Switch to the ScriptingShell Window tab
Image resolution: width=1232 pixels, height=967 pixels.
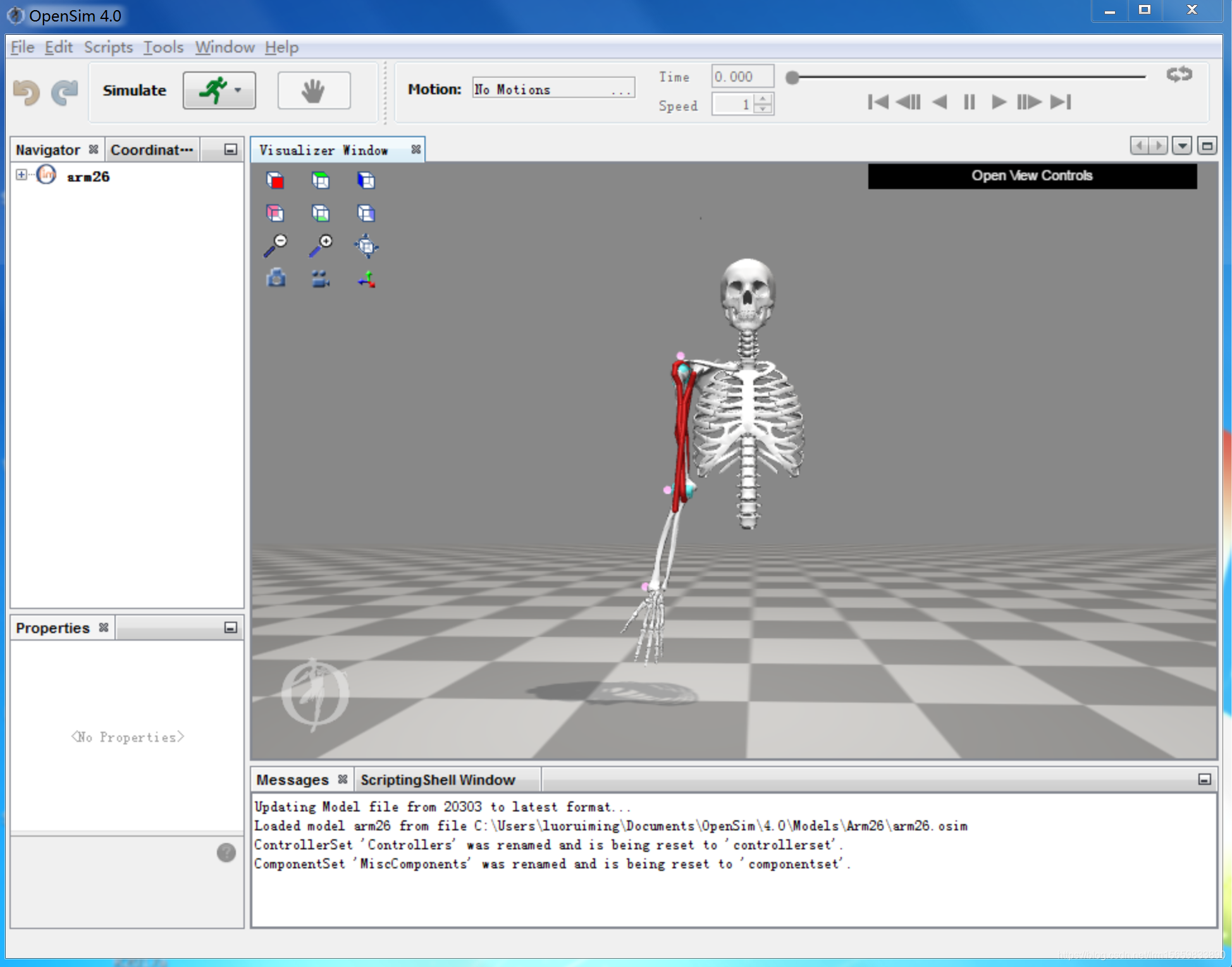tap(438, 780)
